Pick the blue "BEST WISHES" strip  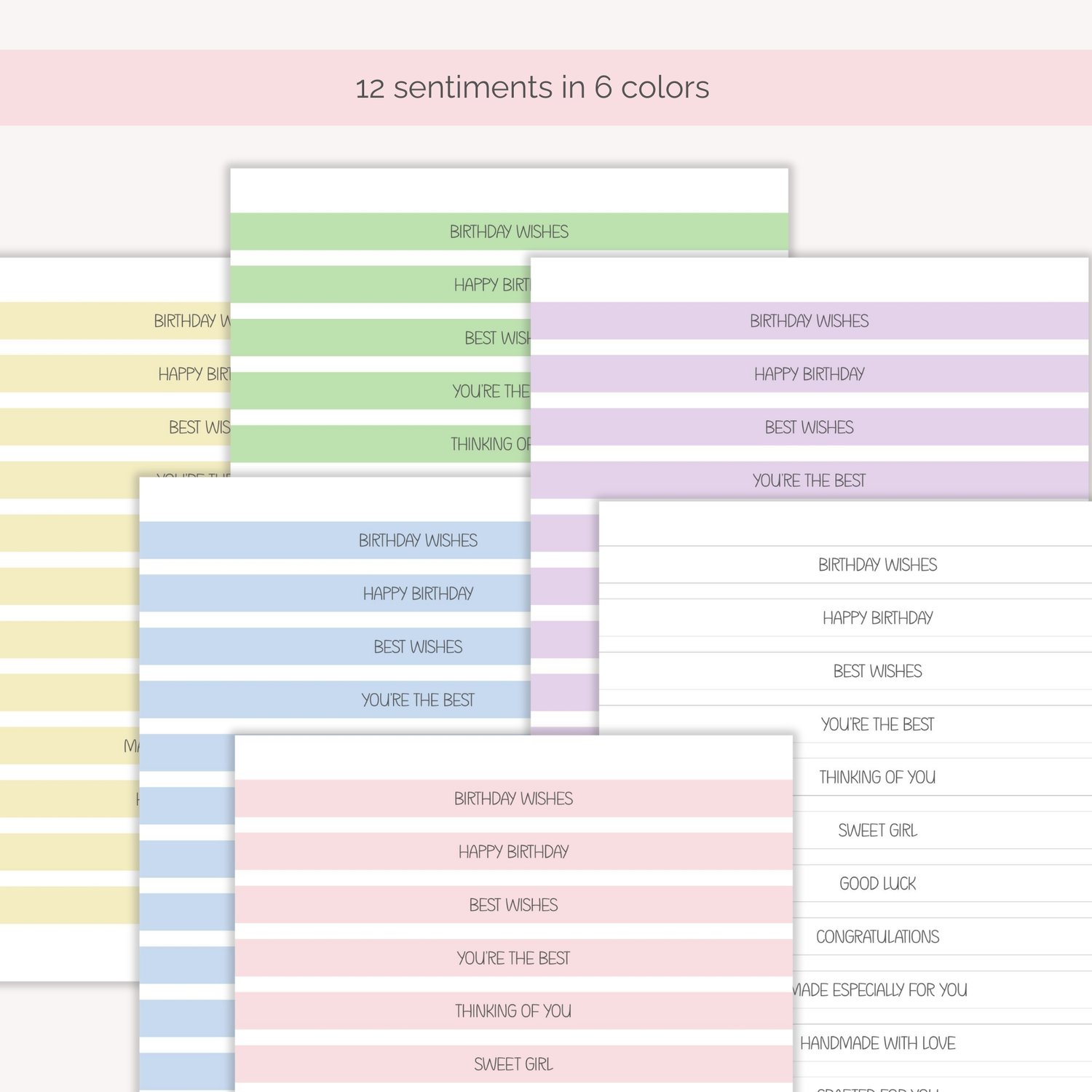pos(418,646)
